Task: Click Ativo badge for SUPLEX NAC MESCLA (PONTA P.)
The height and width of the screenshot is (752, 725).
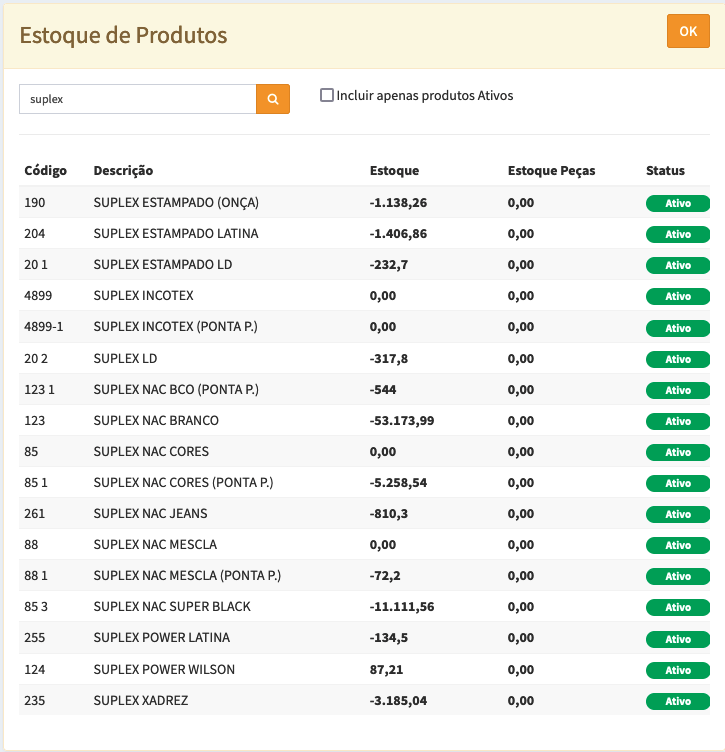Action: click(x=678, y=576)
